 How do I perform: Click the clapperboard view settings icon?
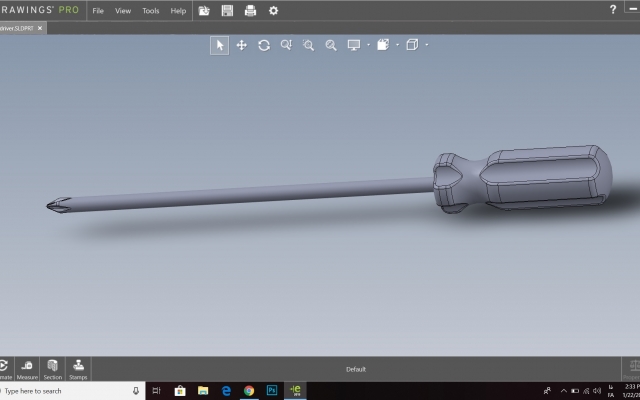pyautogui.click(x=383, y=45)
